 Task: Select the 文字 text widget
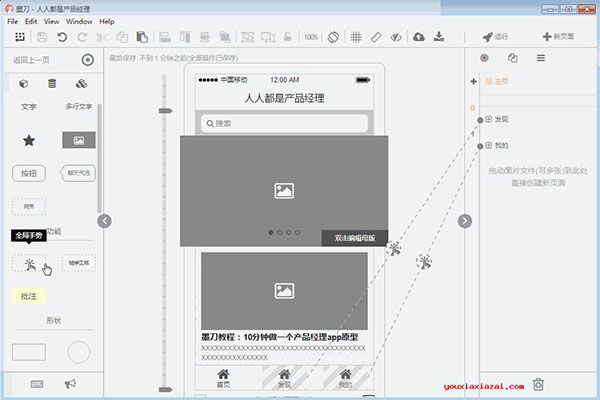coord(29,107)
